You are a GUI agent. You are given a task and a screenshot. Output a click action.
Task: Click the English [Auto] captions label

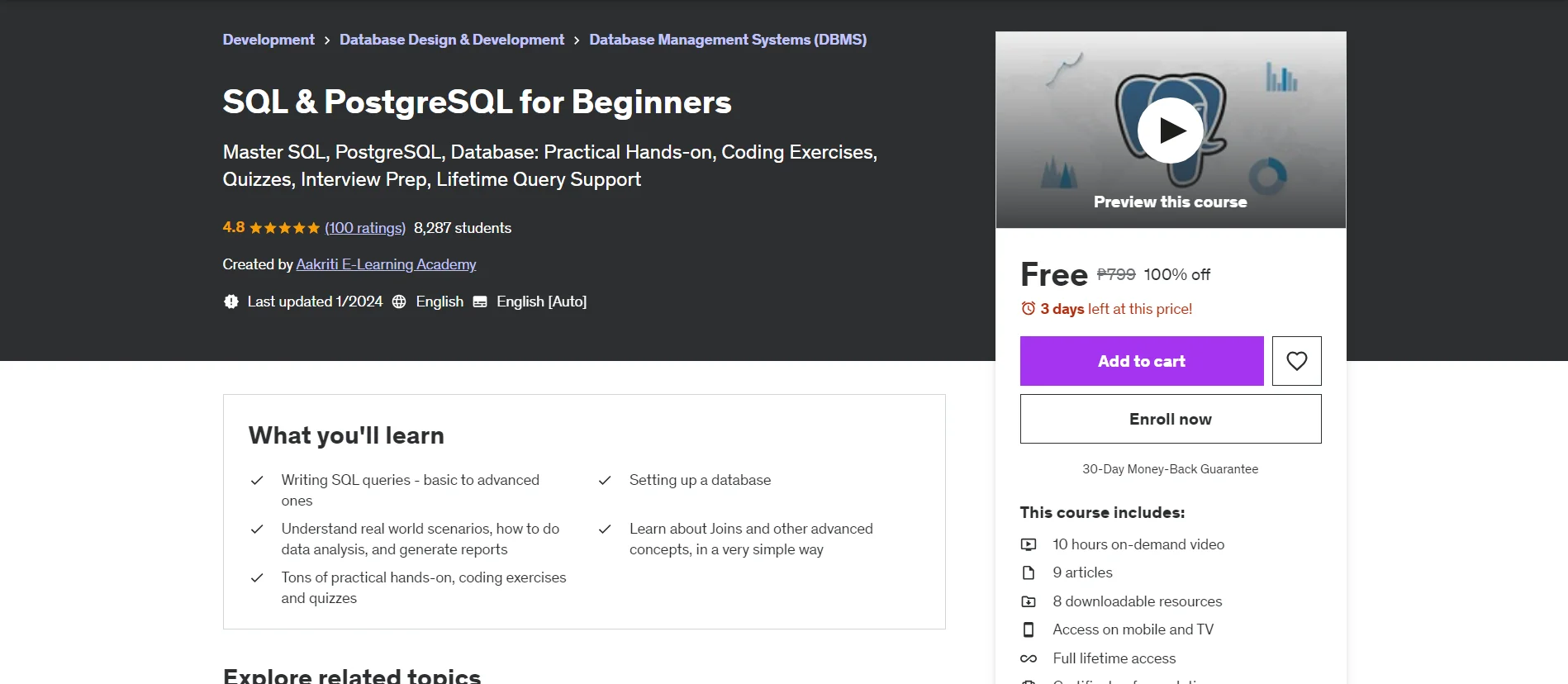(x=541, y=302)
